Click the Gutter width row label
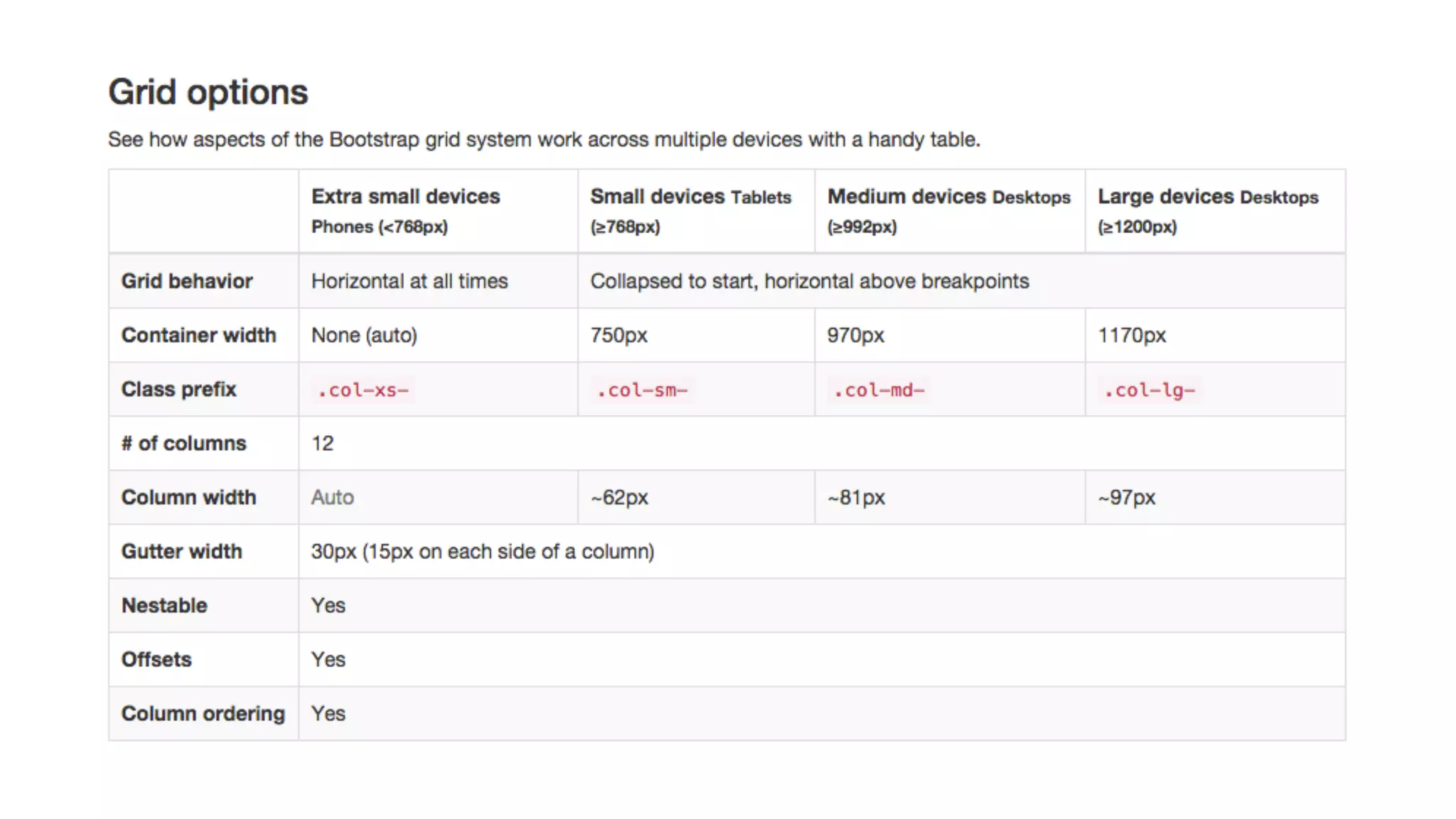This screenshot has width=1456, height=819. click(181, 551)
